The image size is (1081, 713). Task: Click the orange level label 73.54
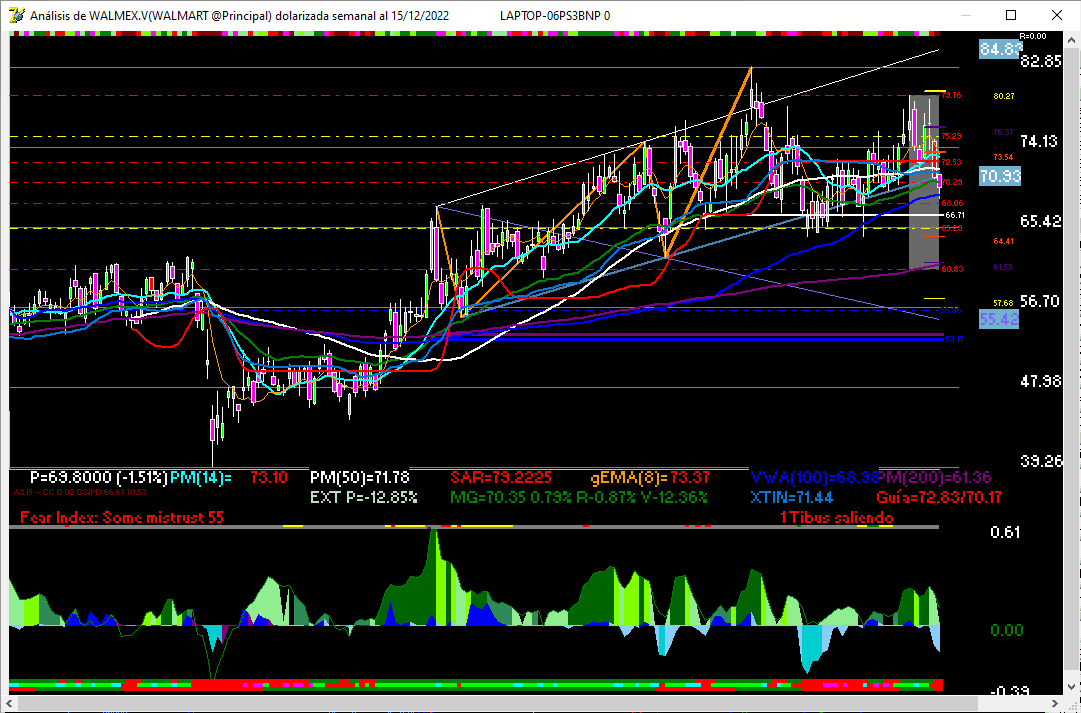1003,157
